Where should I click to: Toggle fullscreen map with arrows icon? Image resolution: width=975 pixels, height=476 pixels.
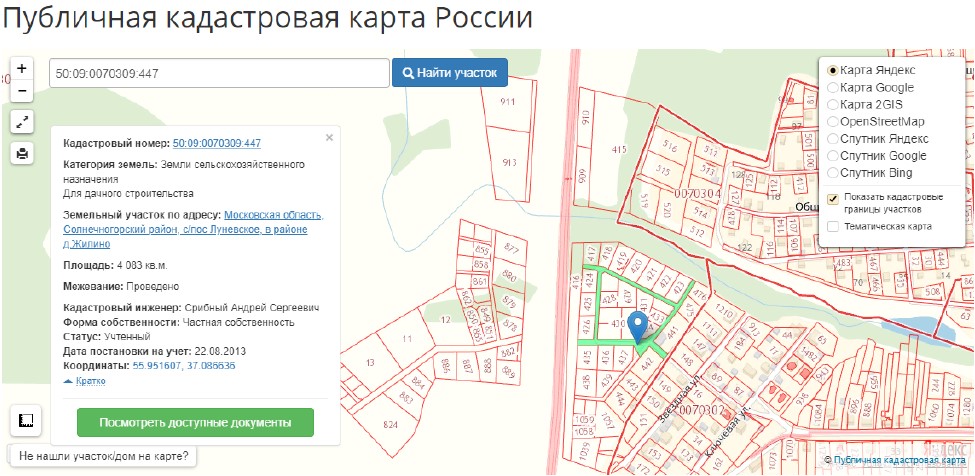pyautogui.click(x=22, y=122)
